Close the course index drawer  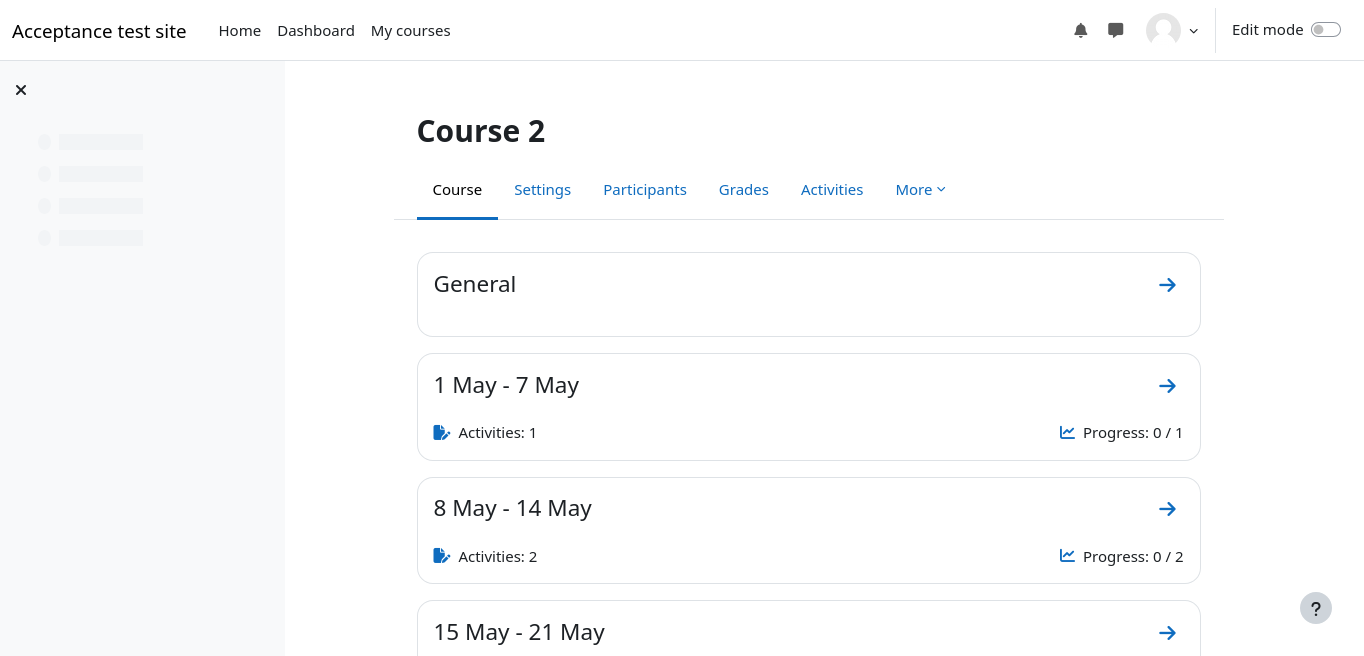pos(21,90)
